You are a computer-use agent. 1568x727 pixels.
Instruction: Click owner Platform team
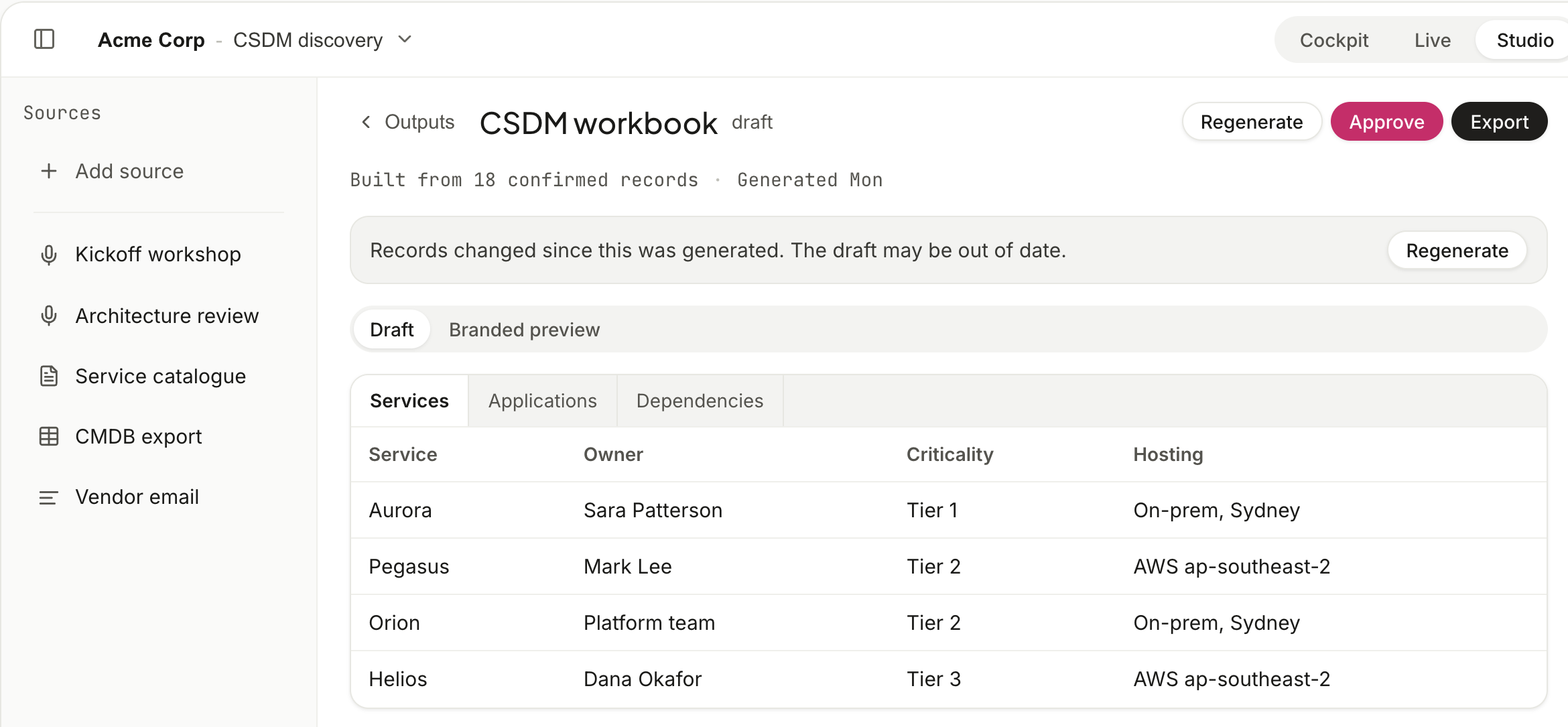point(649,623)
